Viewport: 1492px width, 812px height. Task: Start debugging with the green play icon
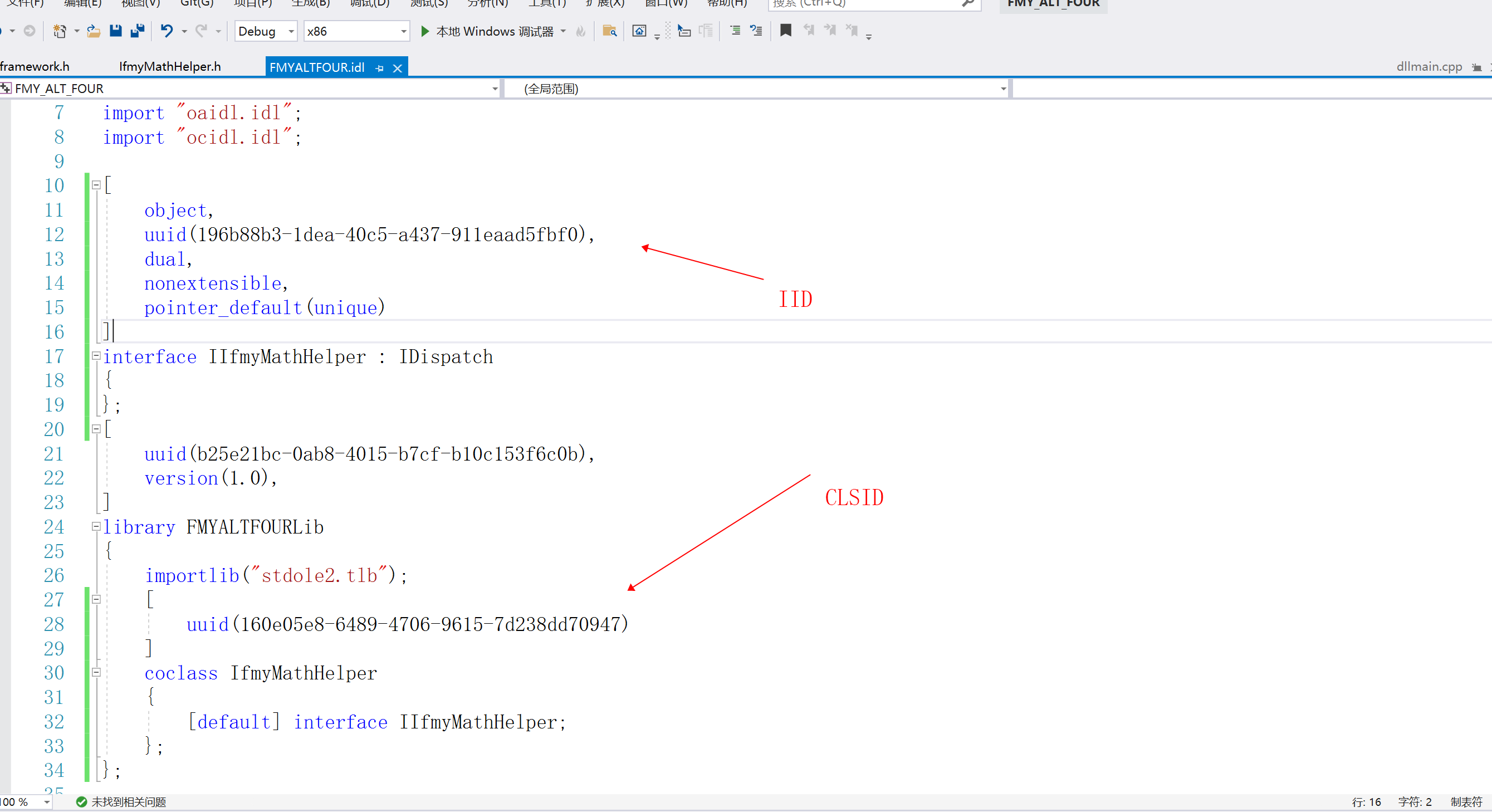click(x=424, y=31)
